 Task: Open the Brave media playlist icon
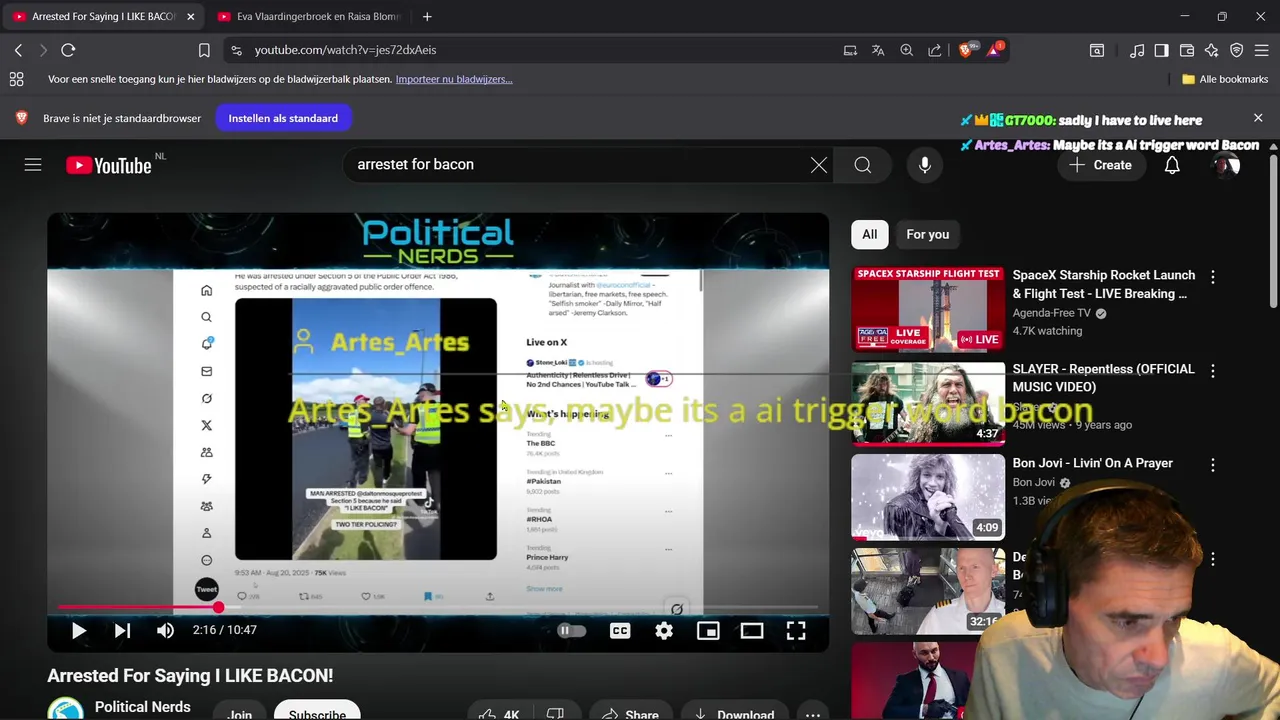[x=1137, y=50]
